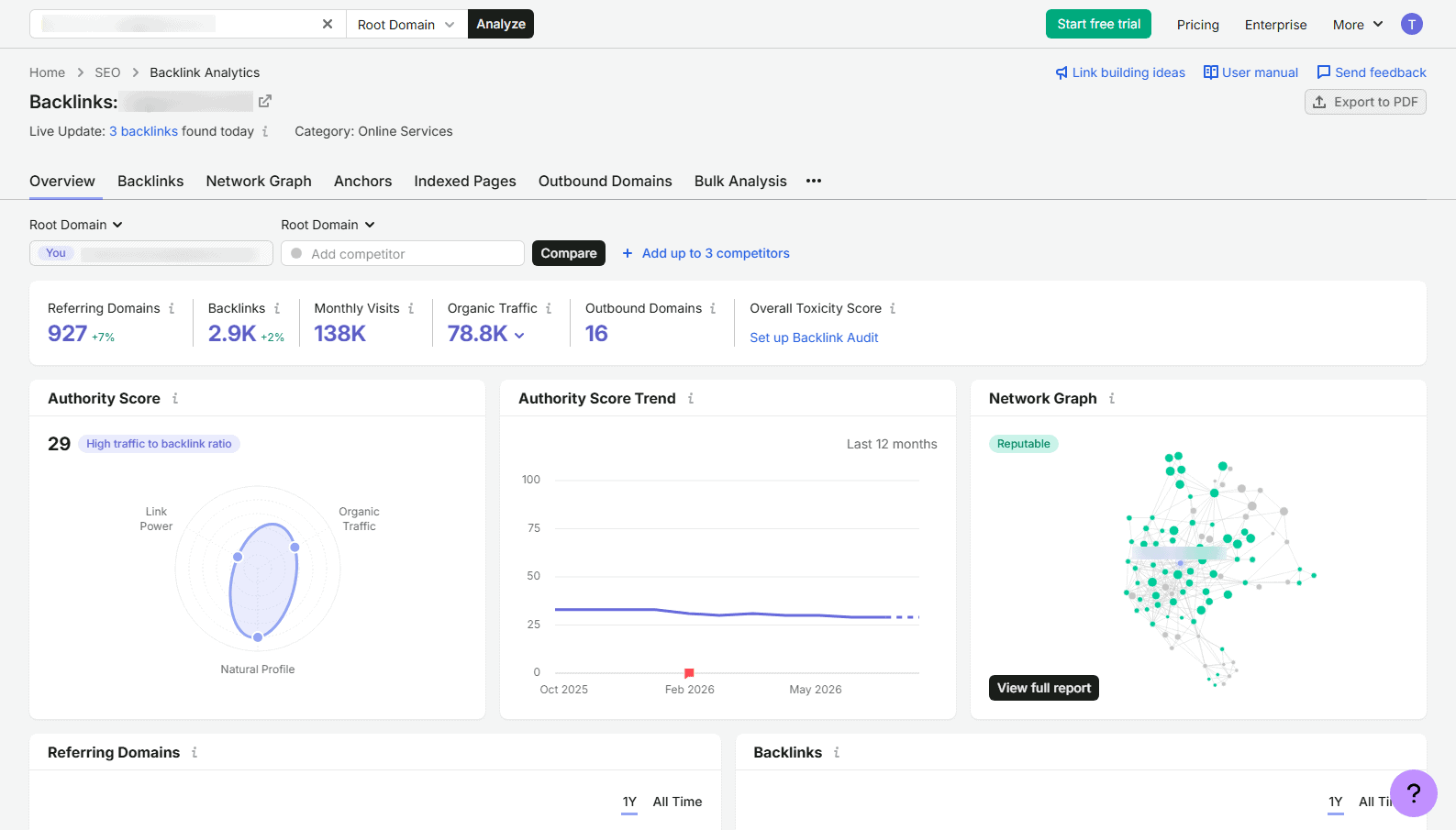This screenshot has height=830, width=1456.
Task: Open the external link icon beside Backlinks title
Action: [265, 101]
